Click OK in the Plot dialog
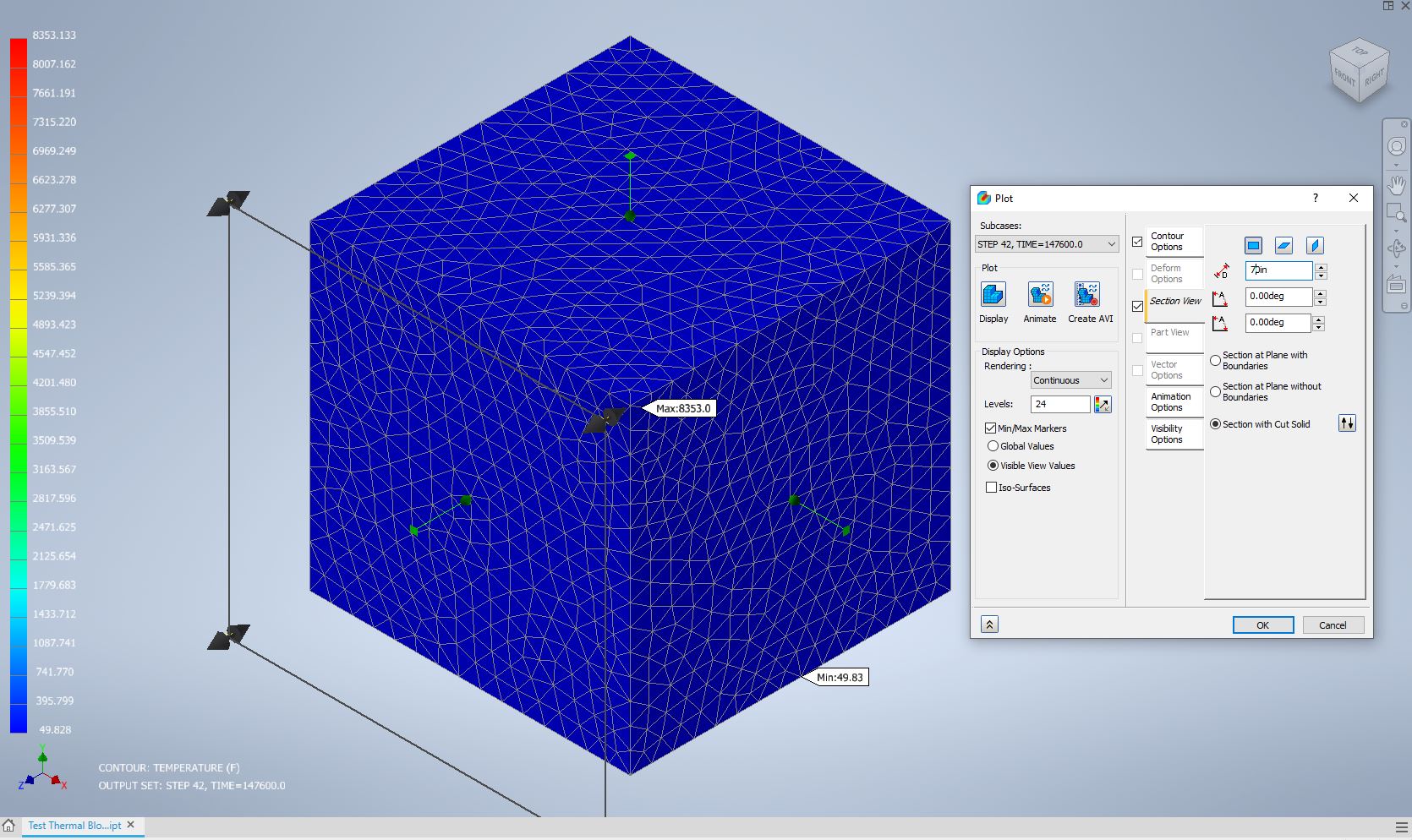 coord(1262,625)
